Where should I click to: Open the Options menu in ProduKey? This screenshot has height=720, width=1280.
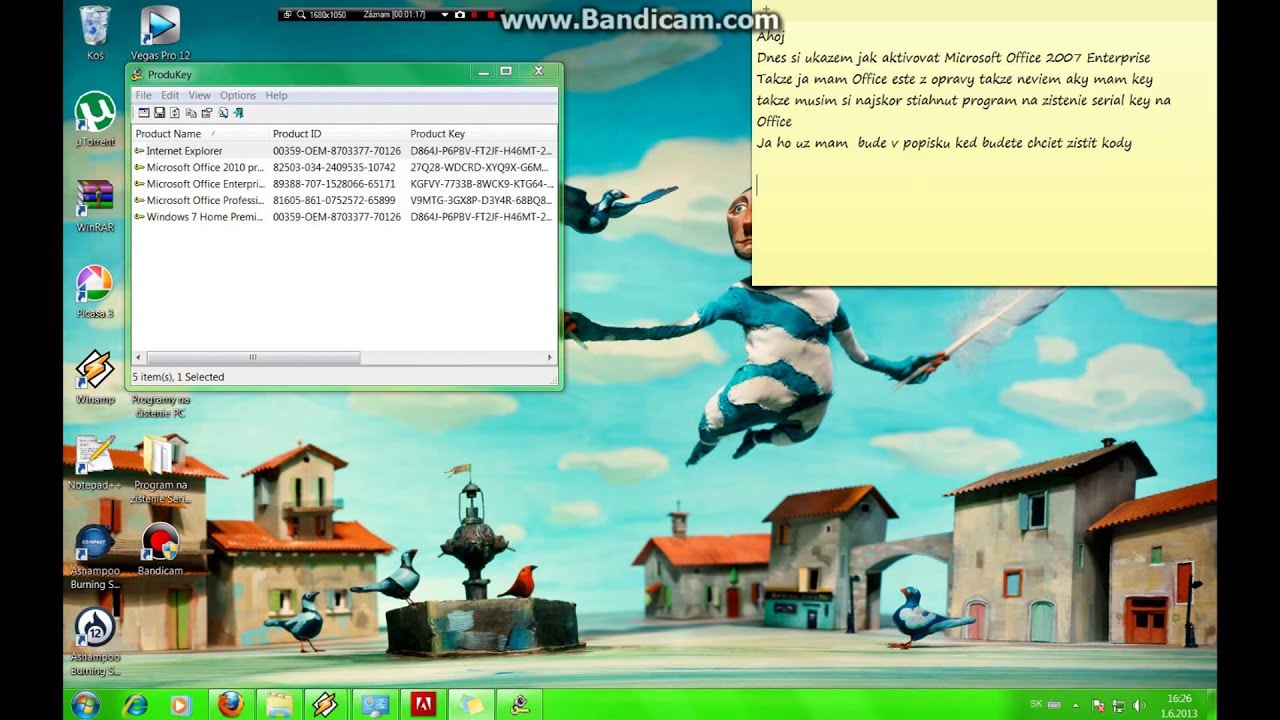tap(238, 95)
